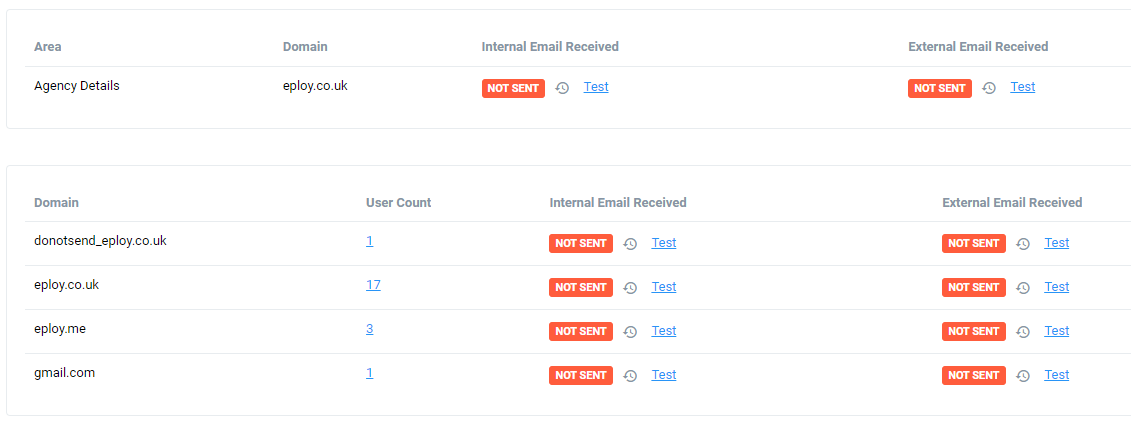View external email history for eploy.me
Screen dimensions: 1131x426
[x=1023, y=332]
